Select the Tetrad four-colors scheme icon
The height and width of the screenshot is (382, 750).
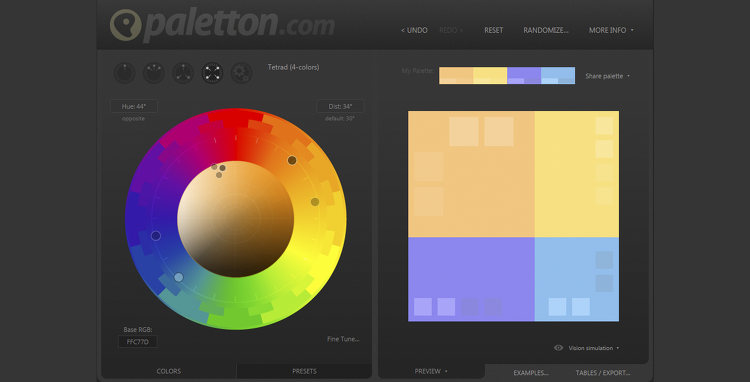[212, 73]
